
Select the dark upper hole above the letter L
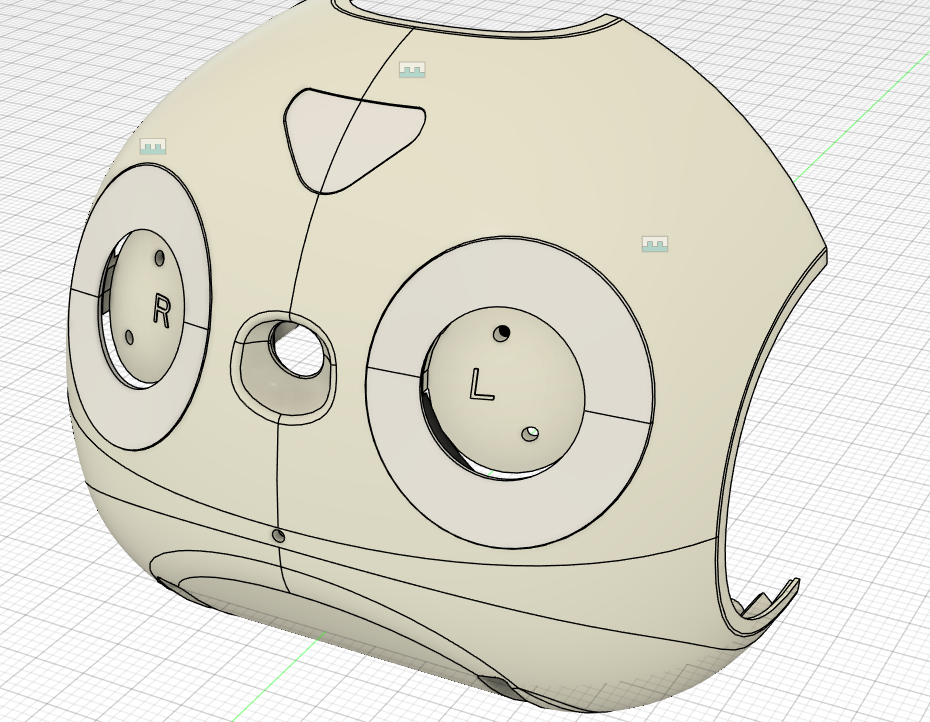(x=502, y=333)
